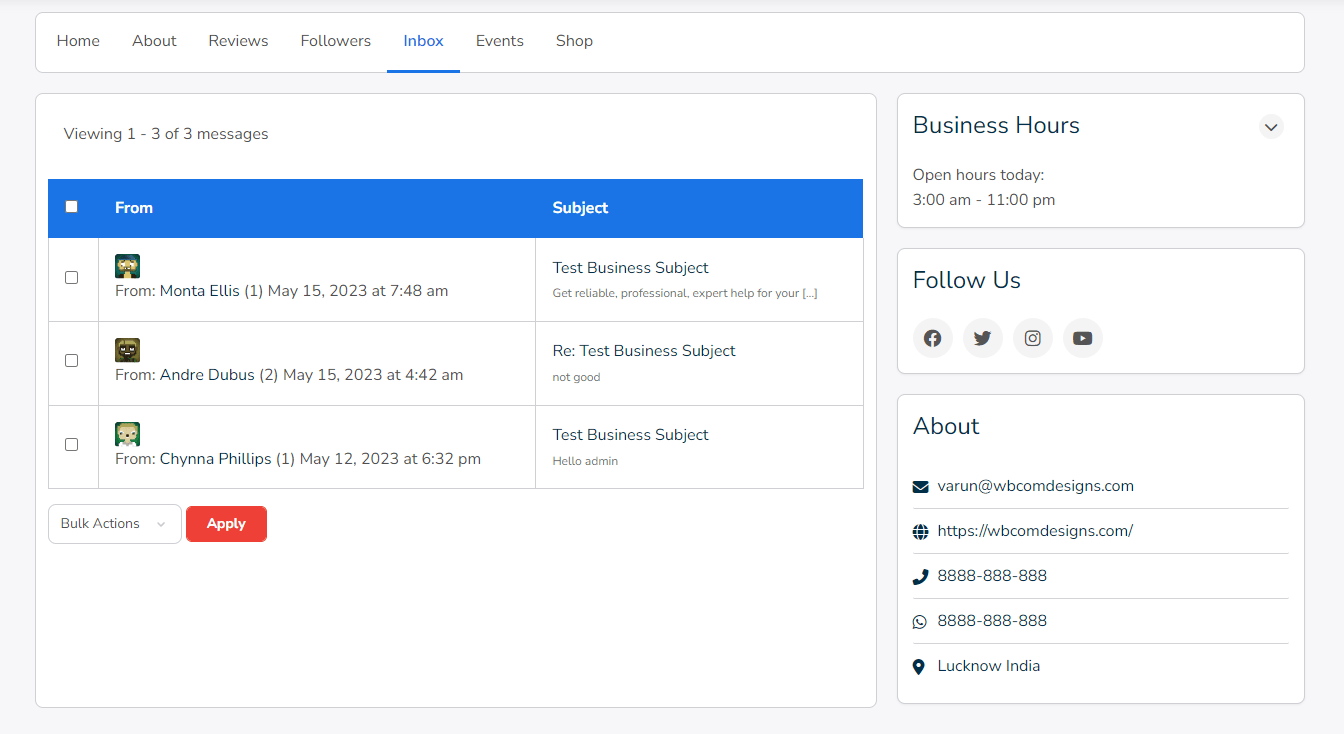Viewport: 1344px width, 734px height.
Task: Switch to the Reviews tab
Action: pyautogui.click(x=238, y=41)
